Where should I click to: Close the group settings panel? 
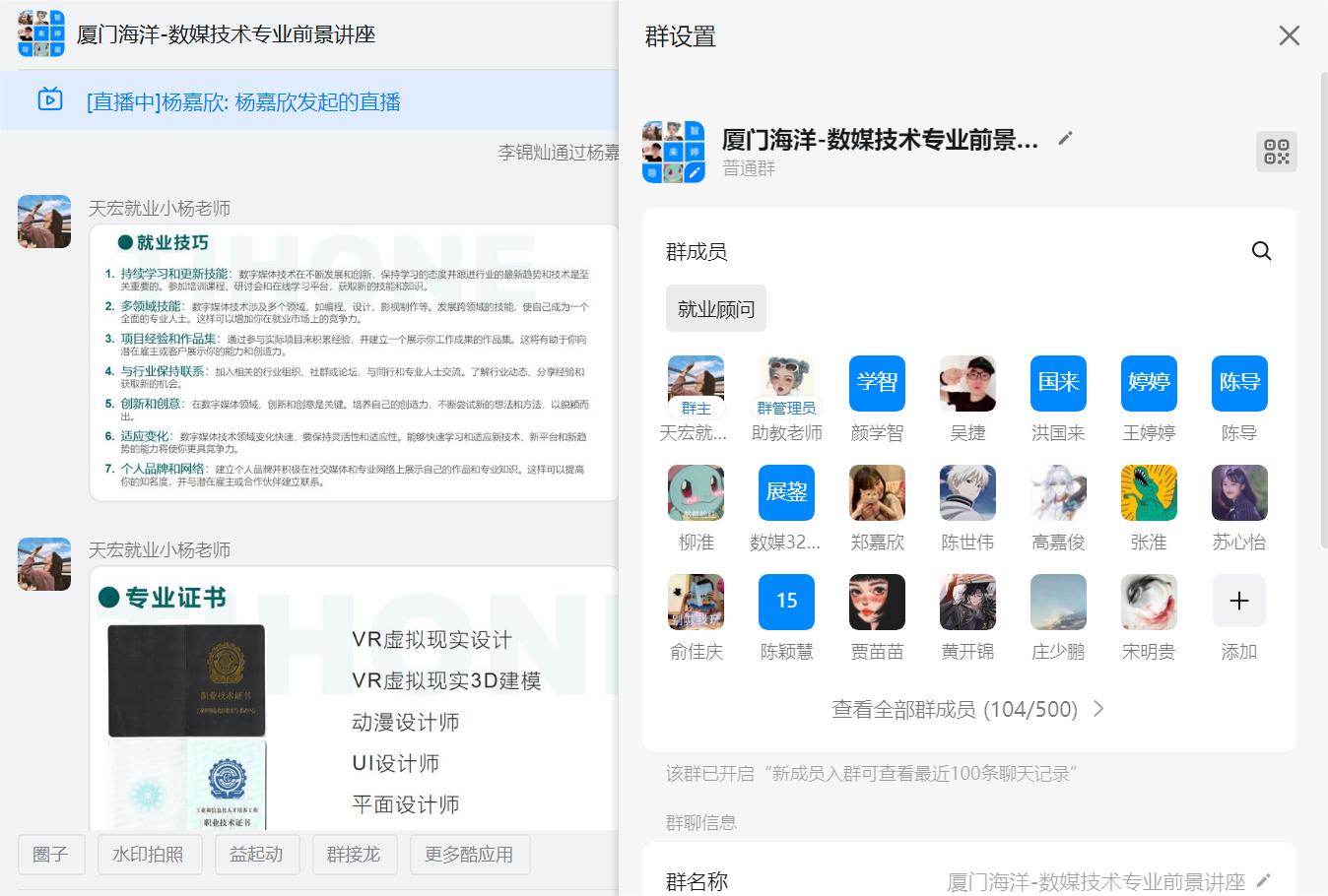pyautogui.click(x=1289, y=36)
